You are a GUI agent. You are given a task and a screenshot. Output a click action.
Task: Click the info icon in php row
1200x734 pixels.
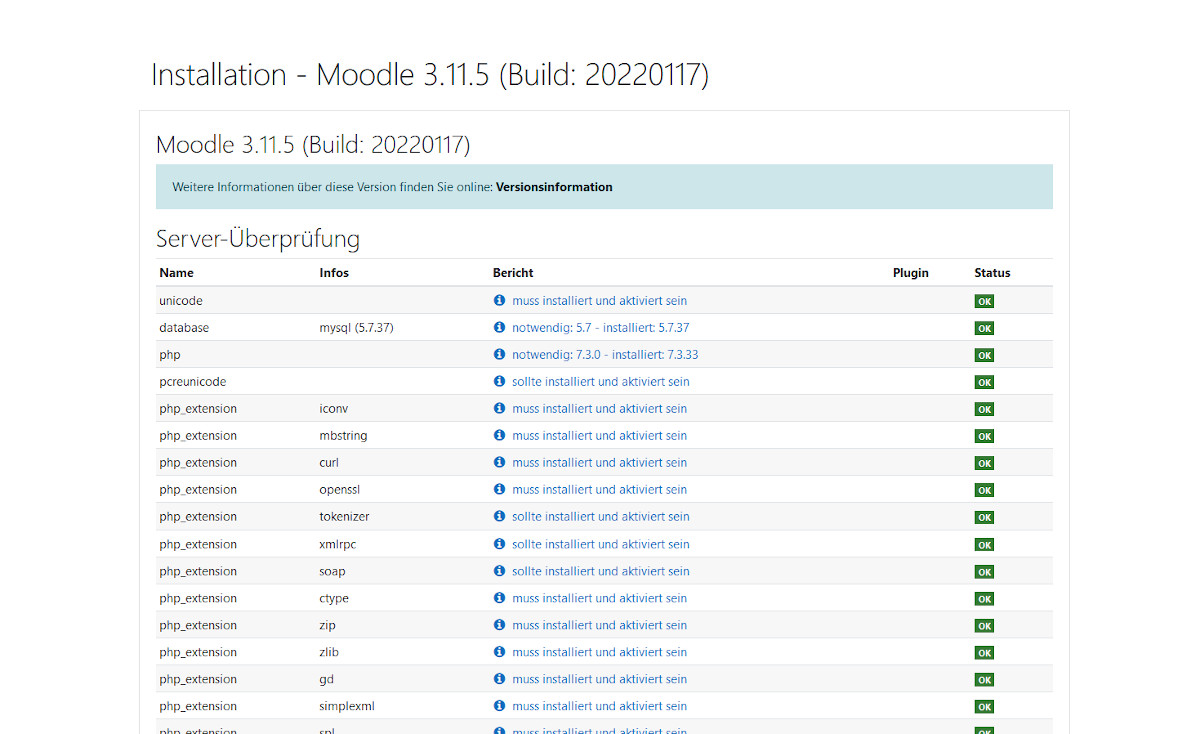click(500, 354)
